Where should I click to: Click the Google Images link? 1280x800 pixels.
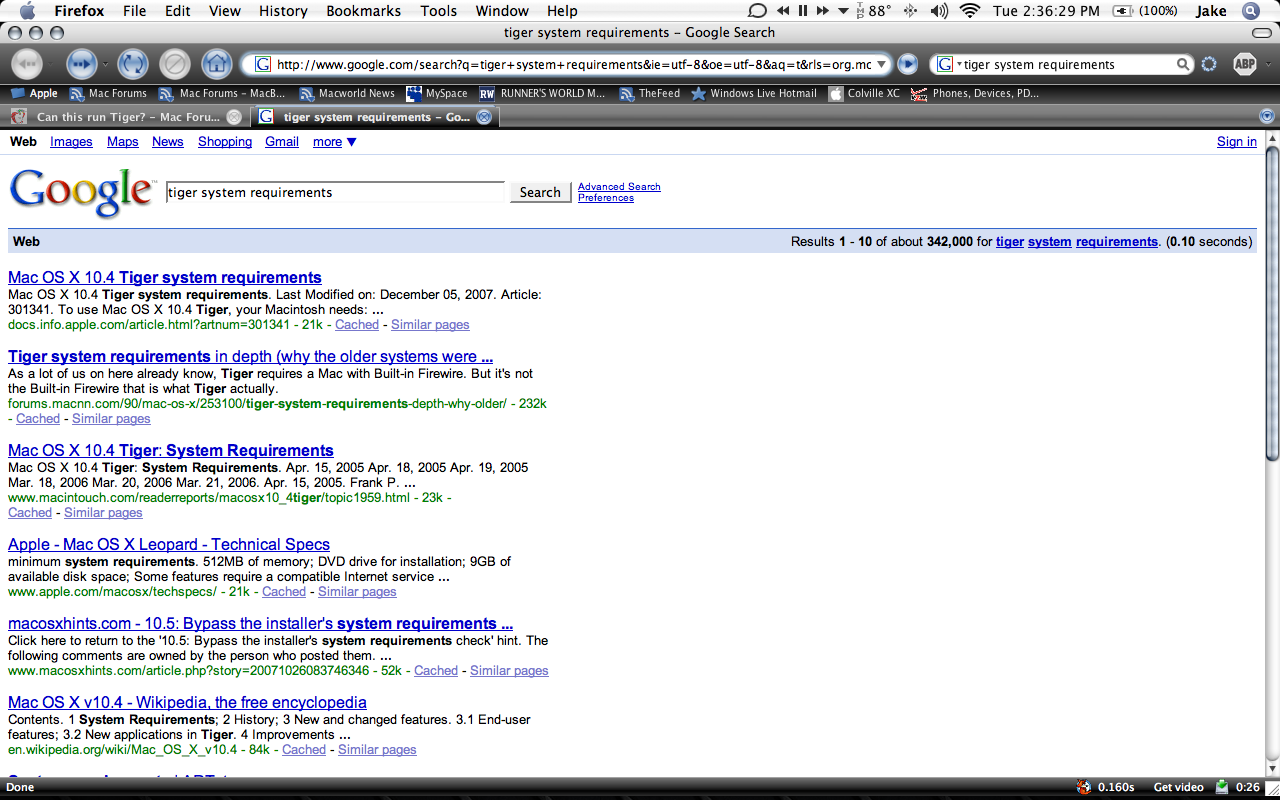coord(71,142)
